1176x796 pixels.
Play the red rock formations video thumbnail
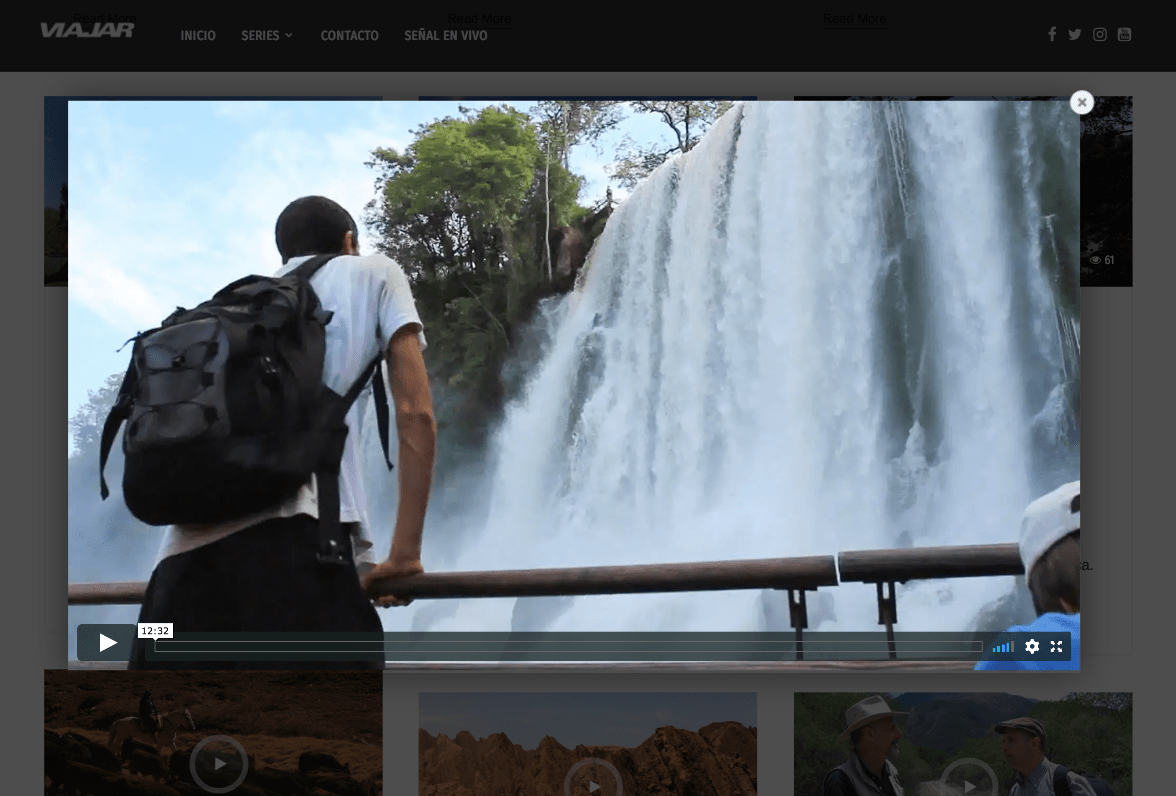point(592,778)
